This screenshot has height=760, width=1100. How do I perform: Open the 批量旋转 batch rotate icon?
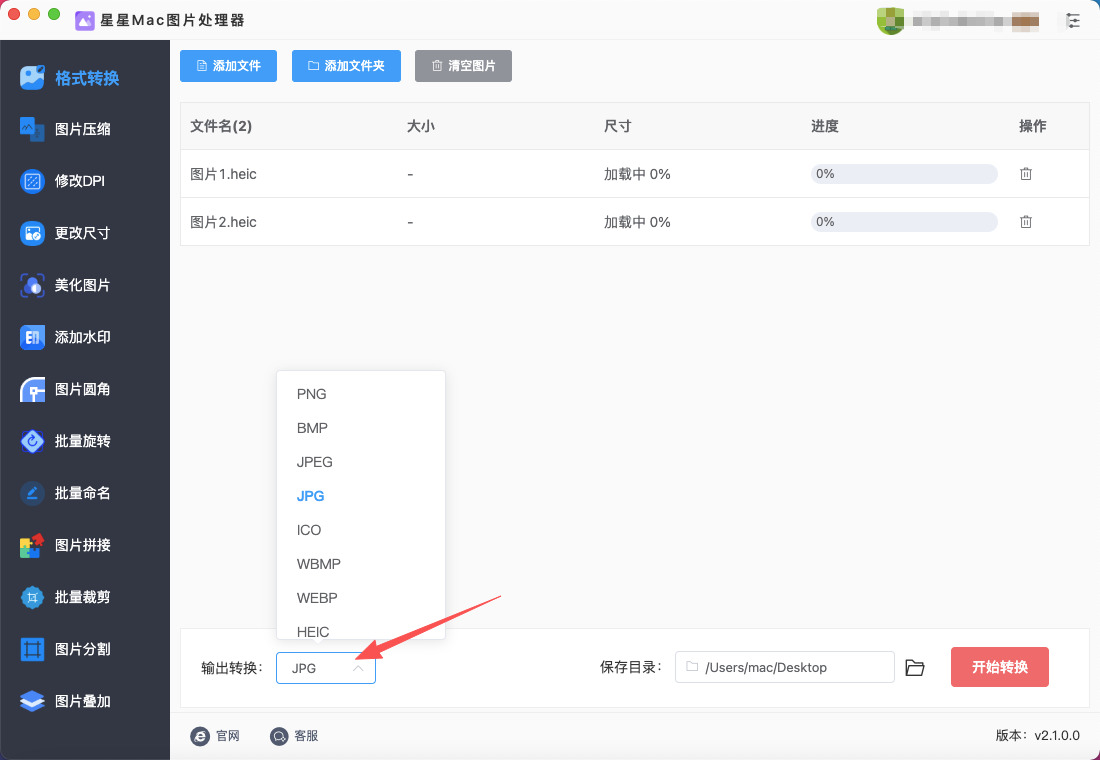pyautogui.click(x=32, y=441)
